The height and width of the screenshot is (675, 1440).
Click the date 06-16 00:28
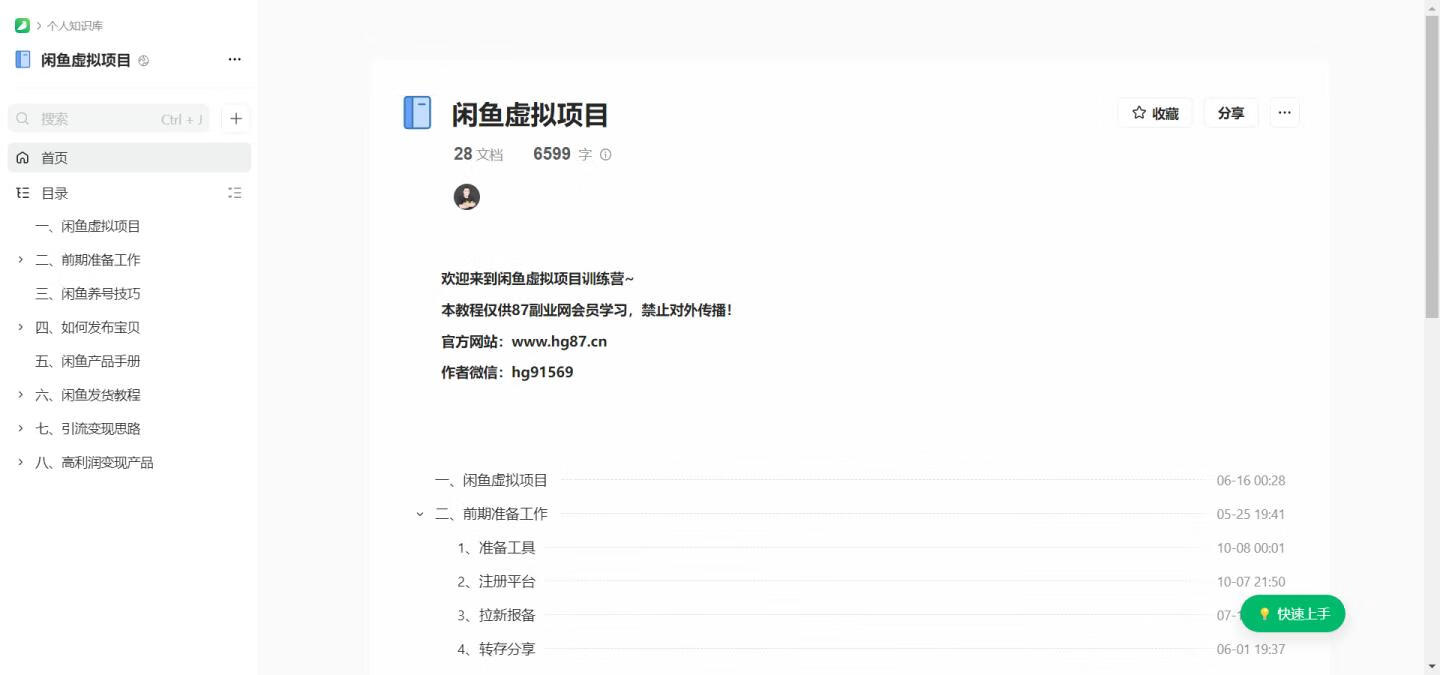1251,481
